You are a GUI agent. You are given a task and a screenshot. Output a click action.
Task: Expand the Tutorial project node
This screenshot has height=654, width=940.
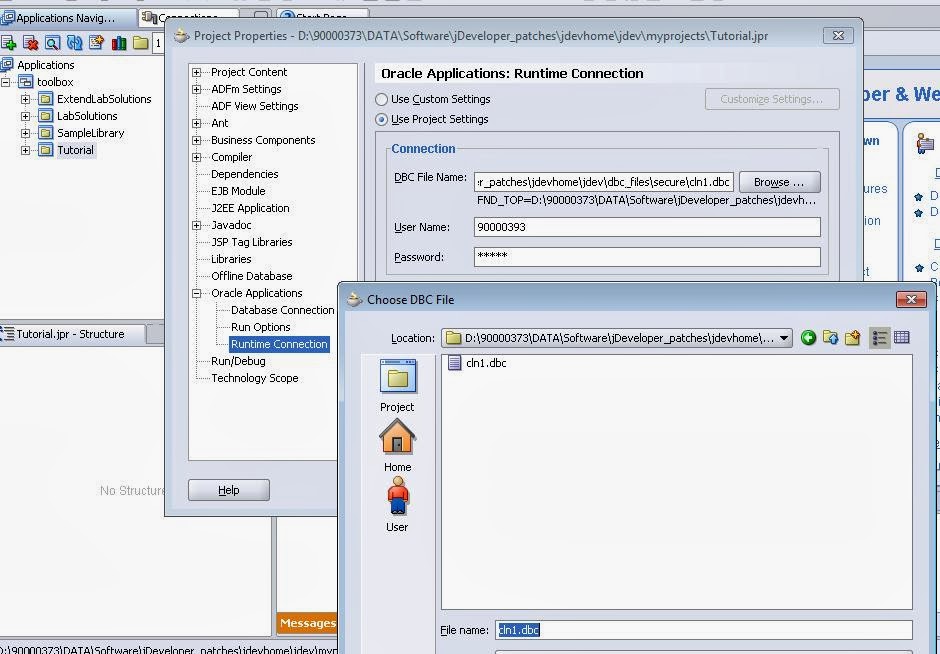25,150
